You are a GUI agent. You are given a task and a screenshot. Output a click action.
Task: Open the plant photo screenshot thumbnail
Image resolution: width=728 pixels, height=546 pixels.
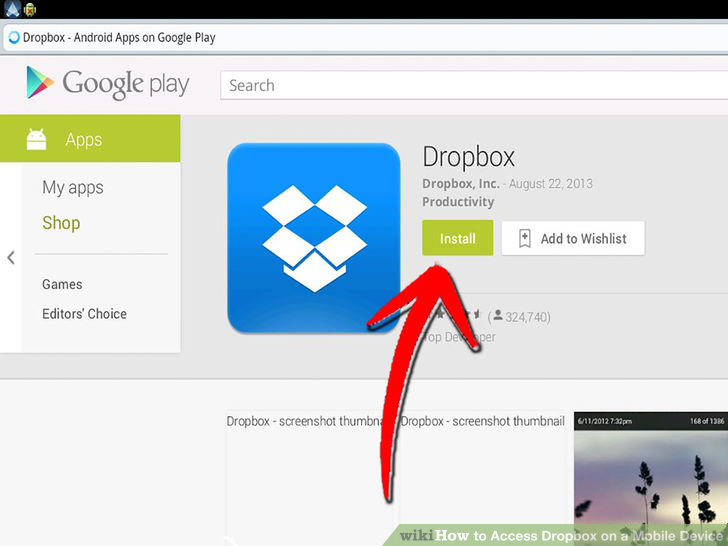point(651,478)
